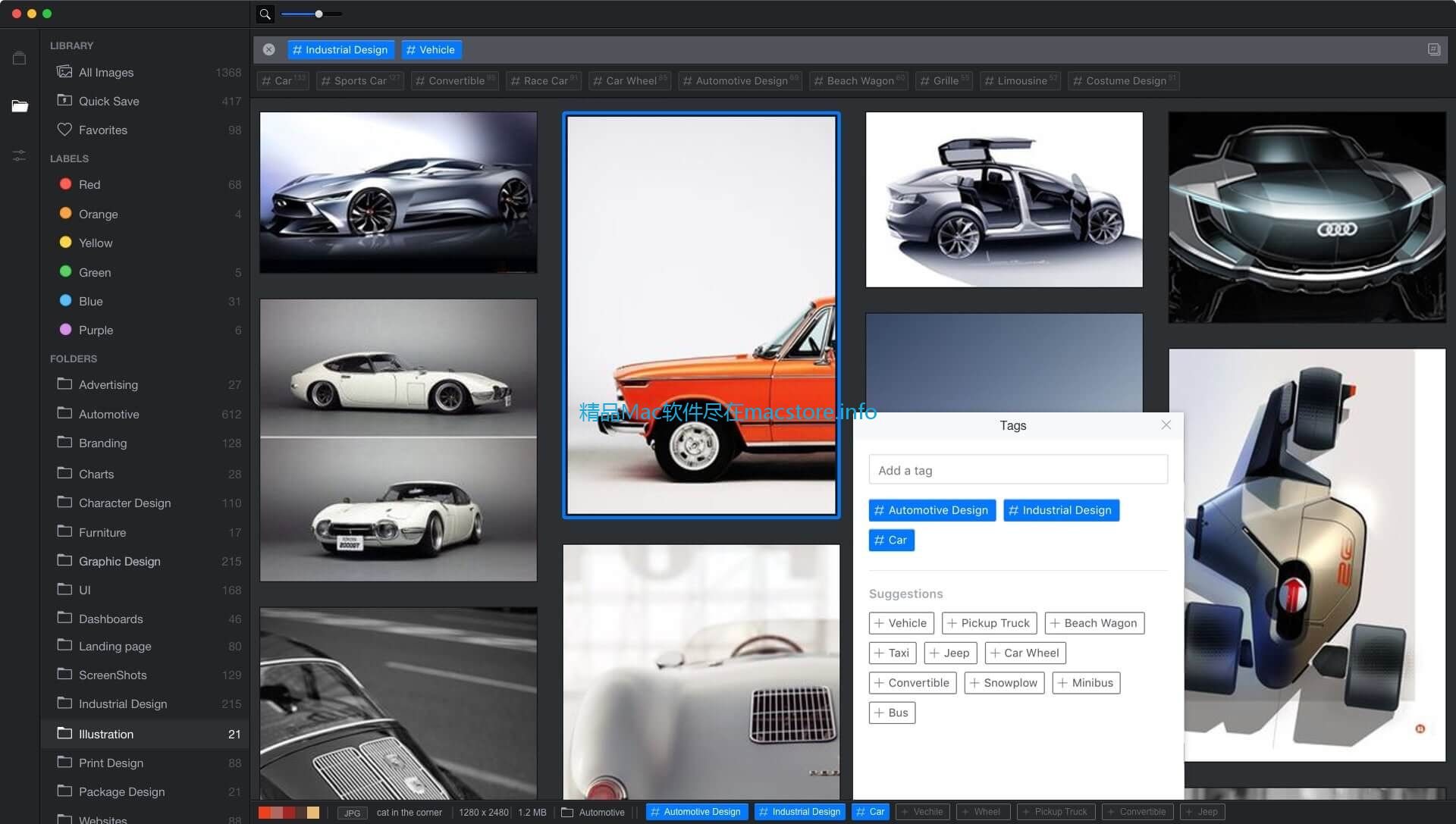
Task: Filter by Convertible tag in top tag row
Action: 455,80
